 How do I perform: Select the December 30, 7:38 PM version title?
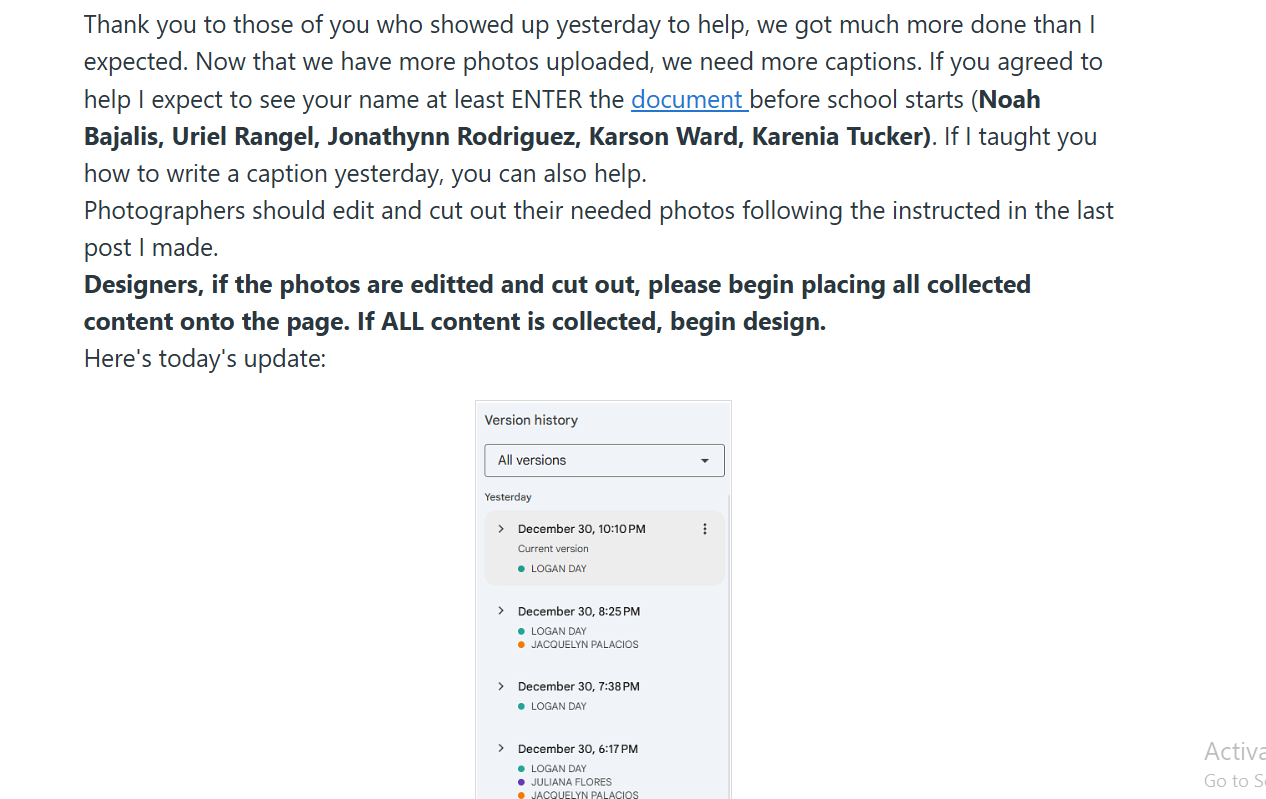point(578,686)
